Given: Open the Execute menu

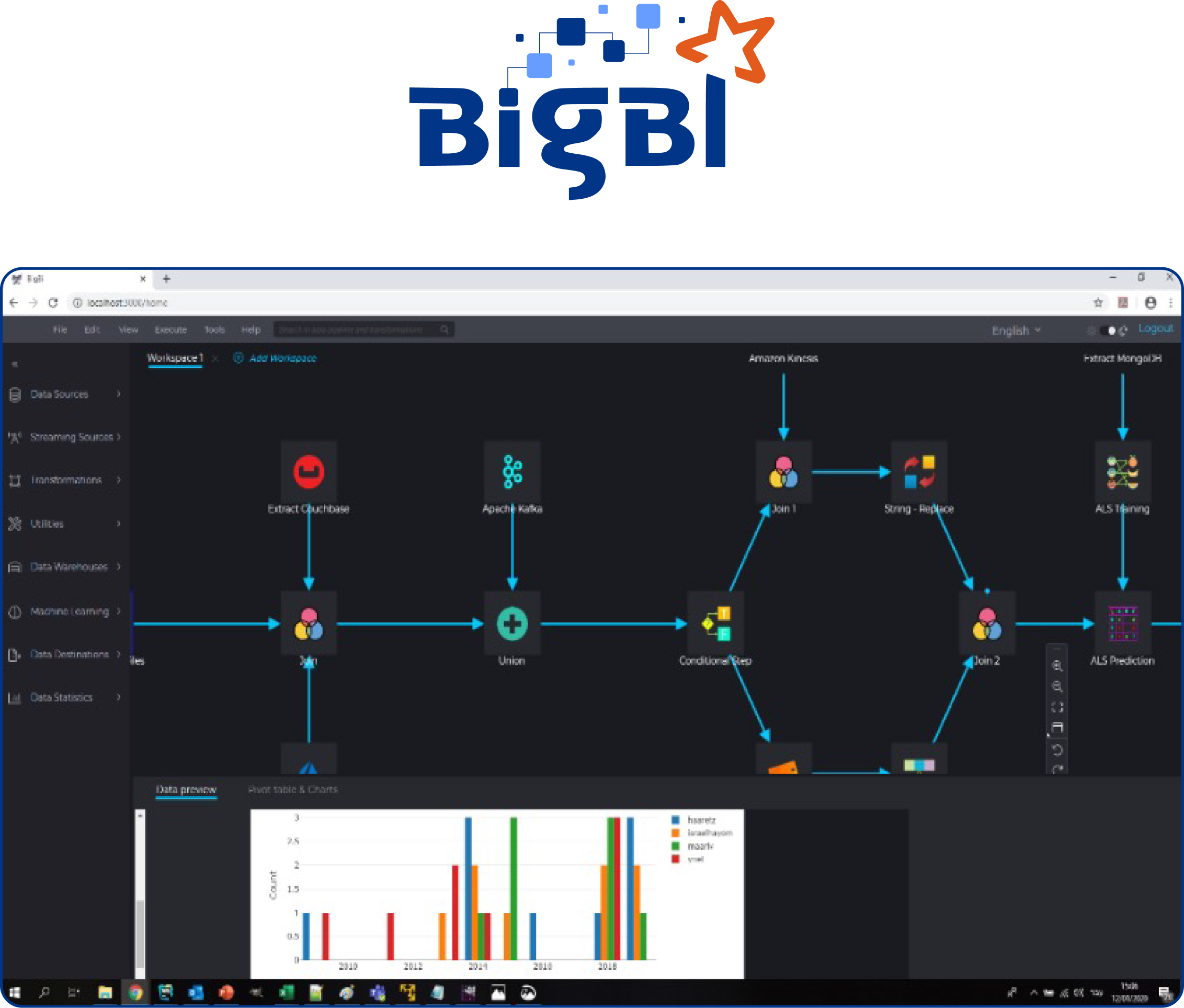Looking at the screenshot, I should [171, 330].
